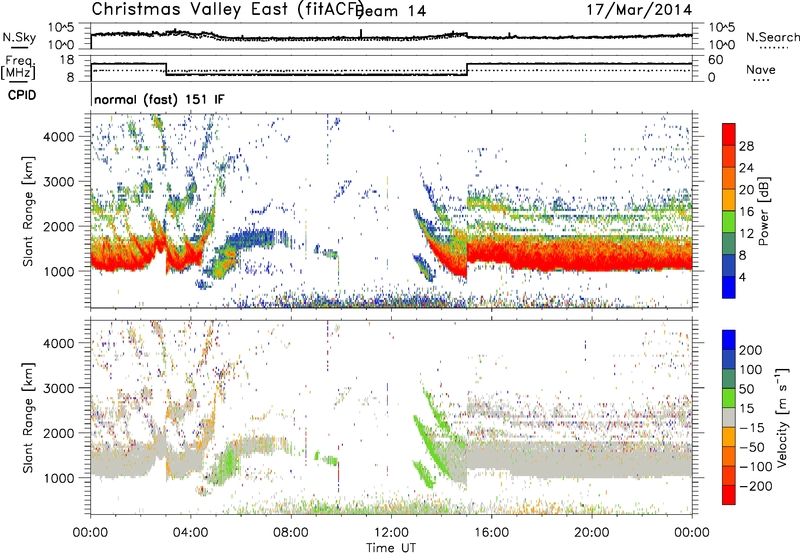The image size is (800, 554).
Task: Select the "16" power colorbar label
Action: click(746, 212)
